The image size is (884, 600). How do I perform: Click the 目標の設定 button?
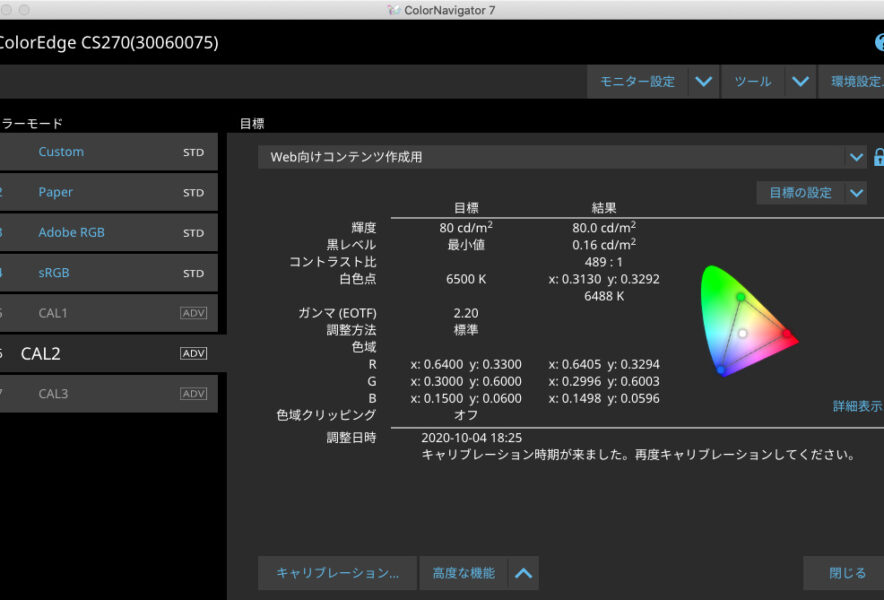click(801, 193)
